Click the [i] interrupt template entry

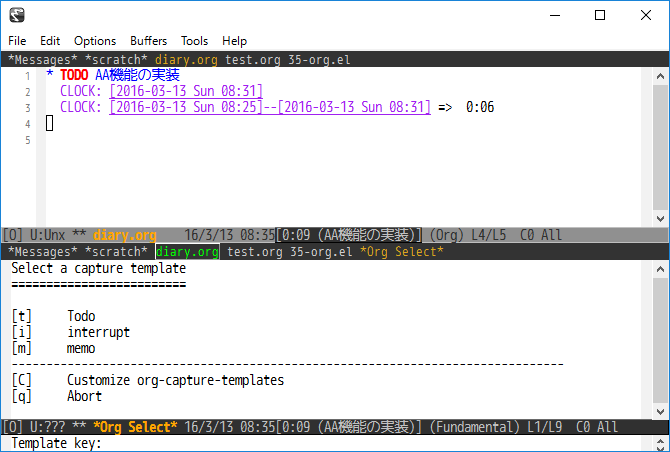click(x=71, y=332)
